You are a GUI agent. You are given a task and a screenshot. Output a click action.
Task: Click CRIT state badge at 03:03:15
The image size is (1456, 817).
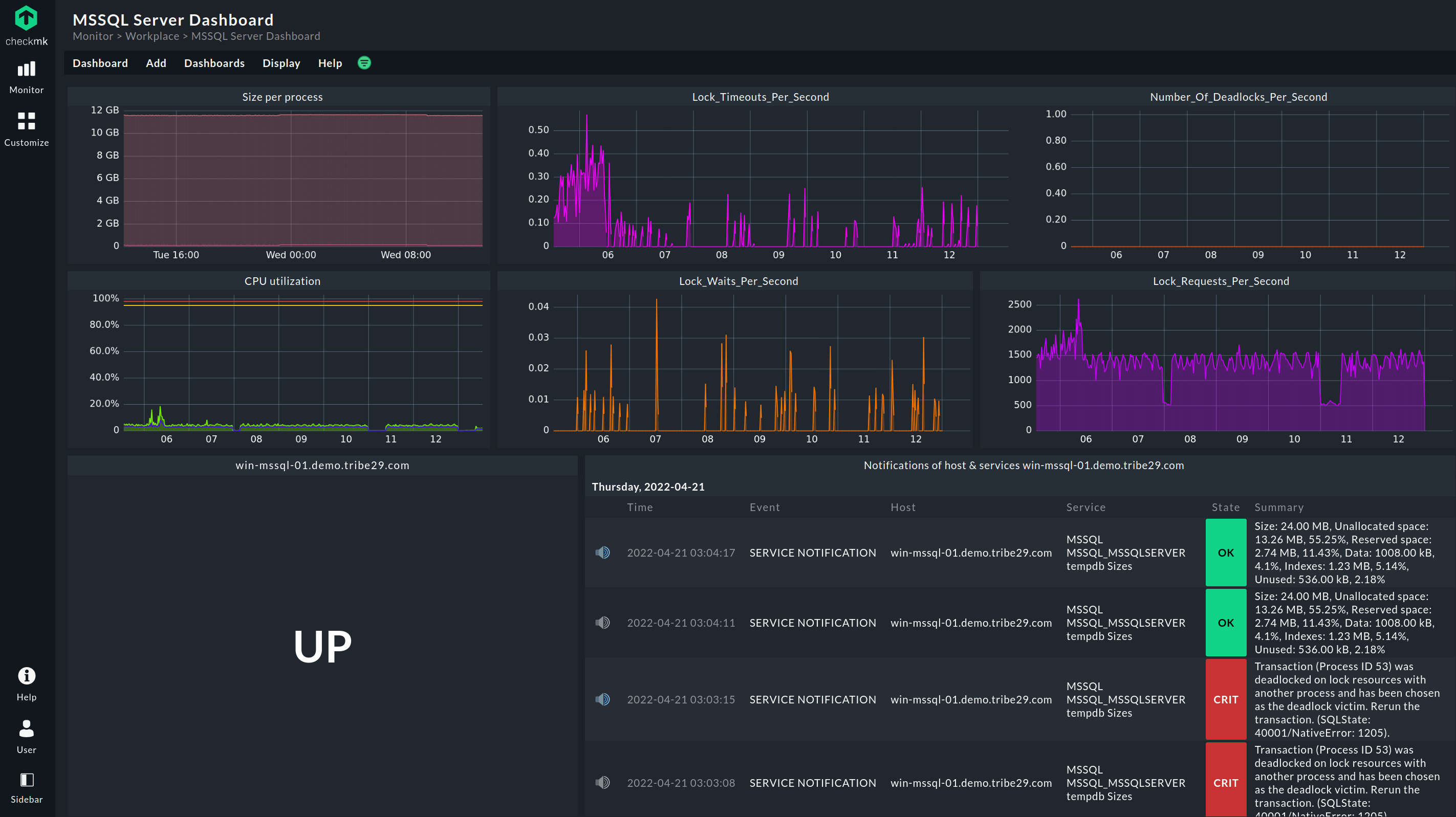(1226, 699)
